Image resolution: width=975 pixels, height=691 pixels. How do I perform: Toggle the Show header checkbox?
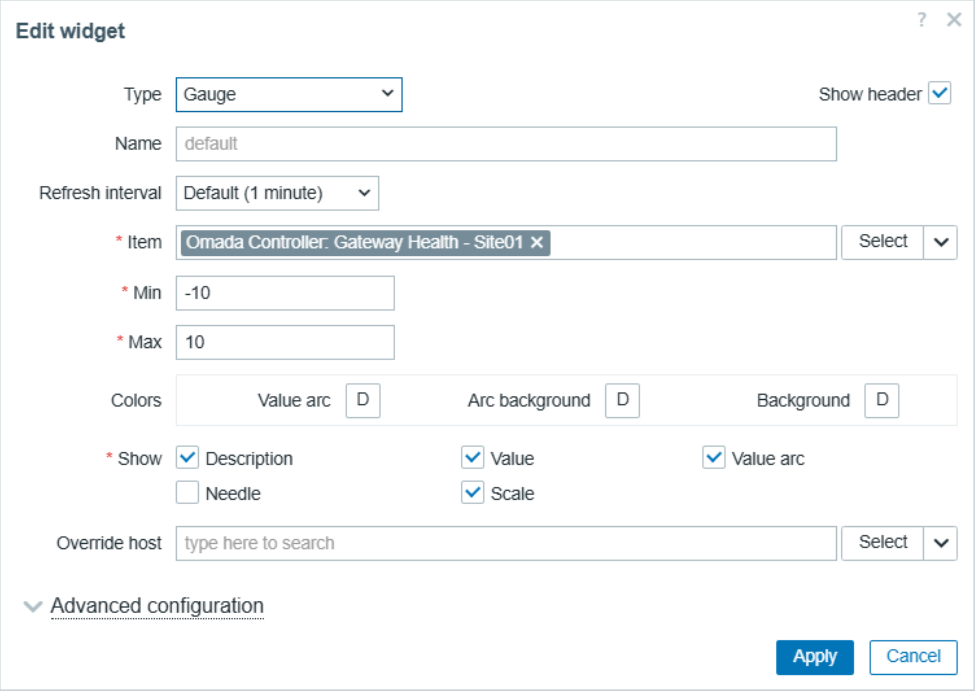(x=939, y=94)
